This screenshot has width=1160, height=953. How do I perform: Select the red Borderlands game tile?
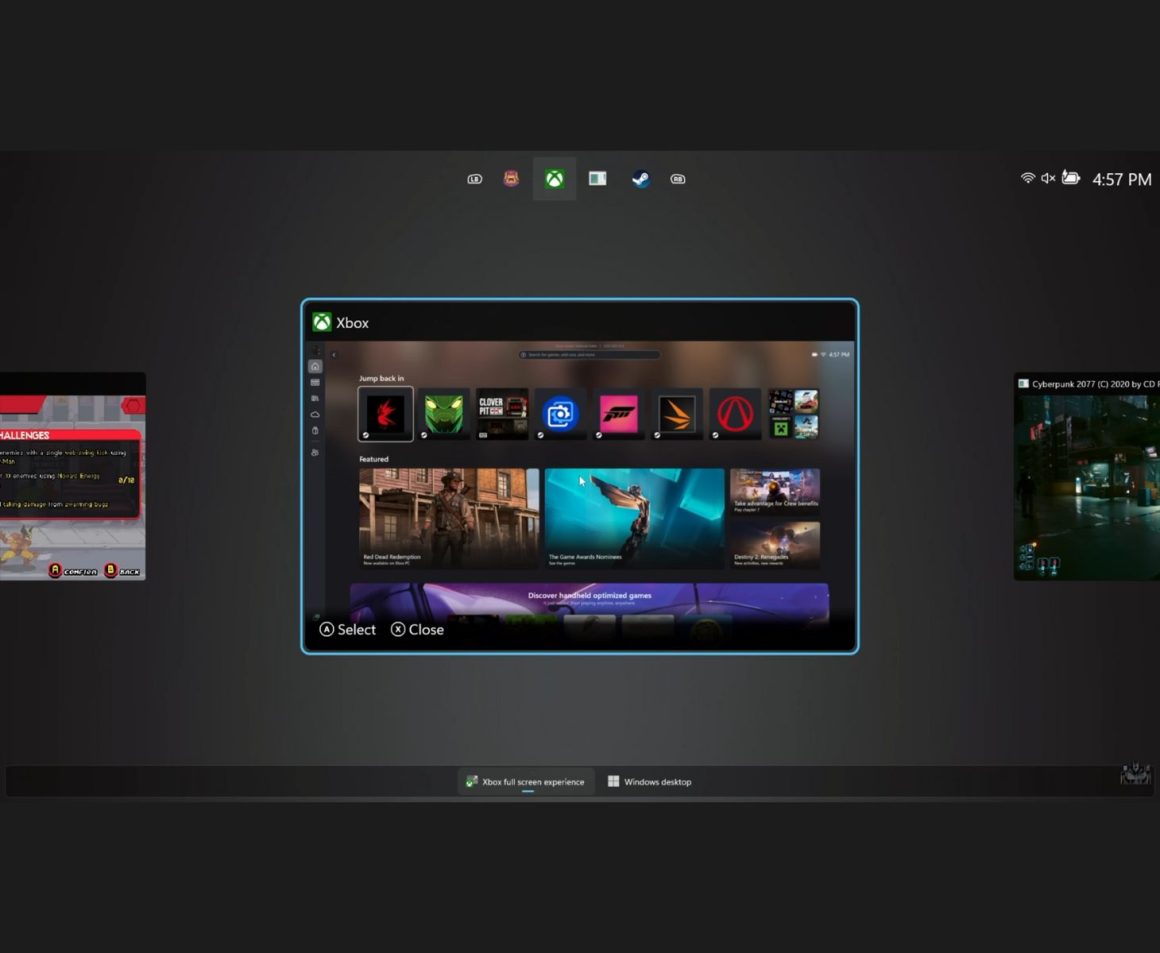735,414
